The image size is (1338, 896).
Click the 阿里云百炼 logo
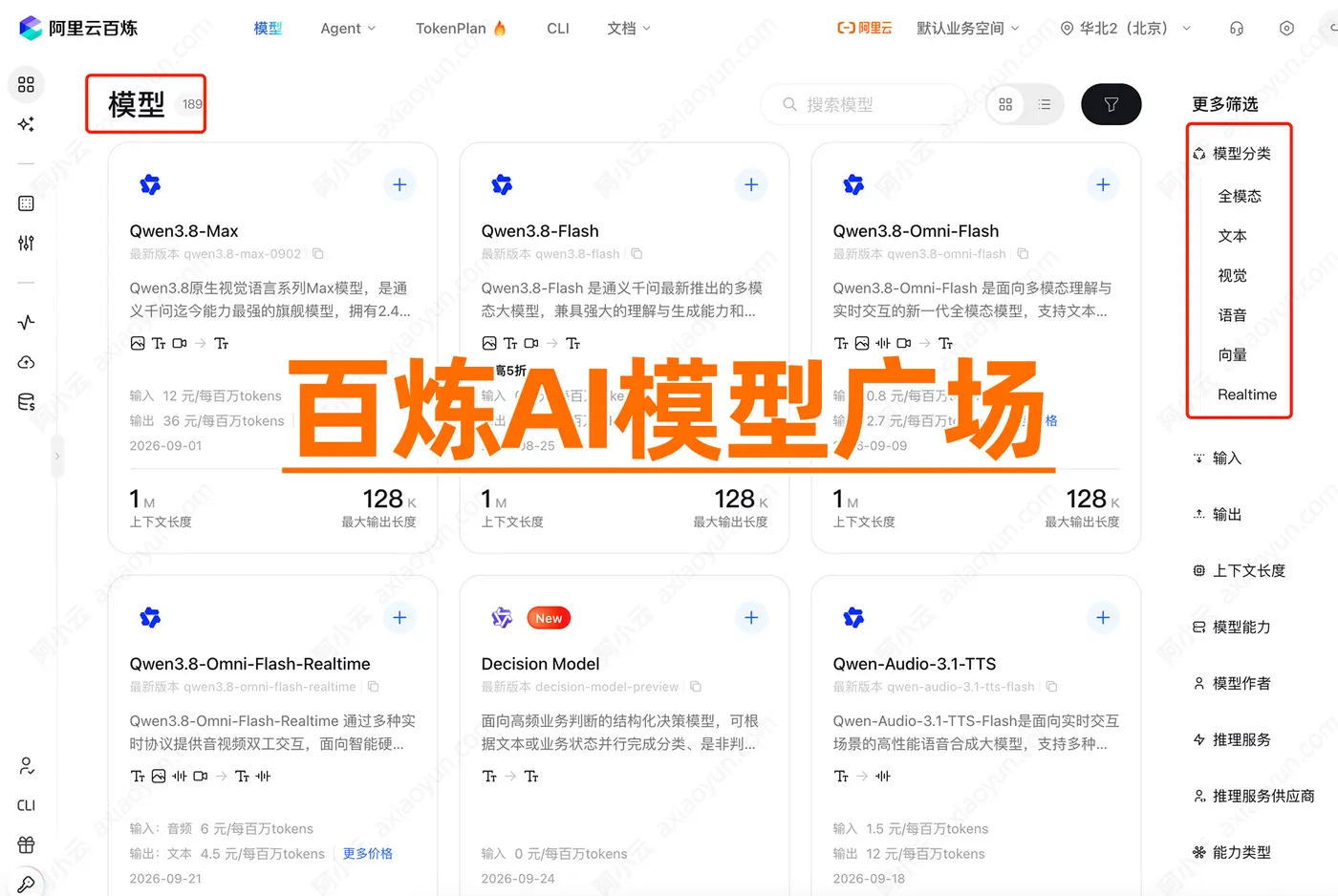pyautogui.click(x=78, y=29)
